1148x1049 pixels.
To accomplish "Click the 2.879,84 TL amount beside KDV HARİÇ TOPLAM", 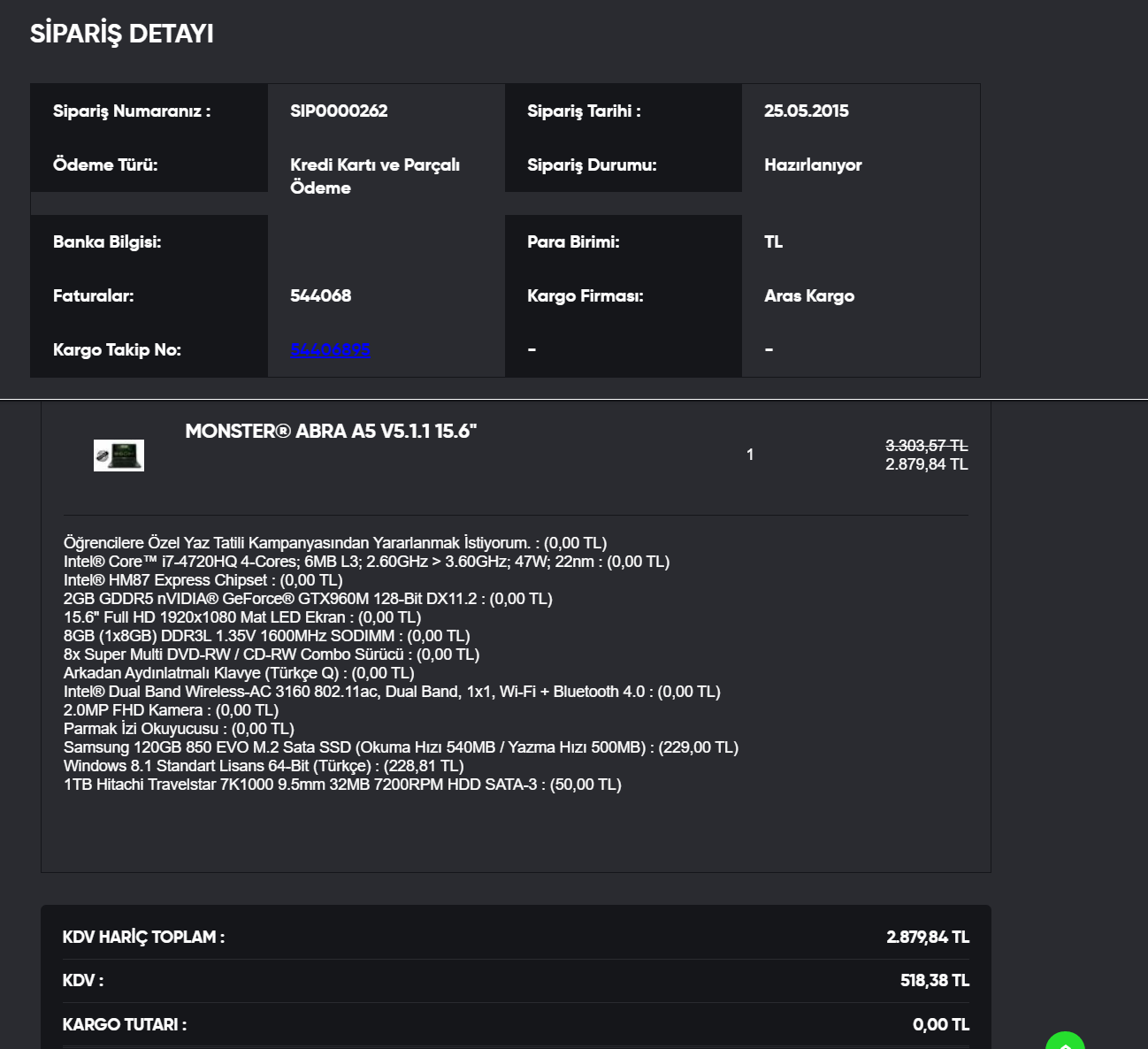I will (x=928, y=937).
